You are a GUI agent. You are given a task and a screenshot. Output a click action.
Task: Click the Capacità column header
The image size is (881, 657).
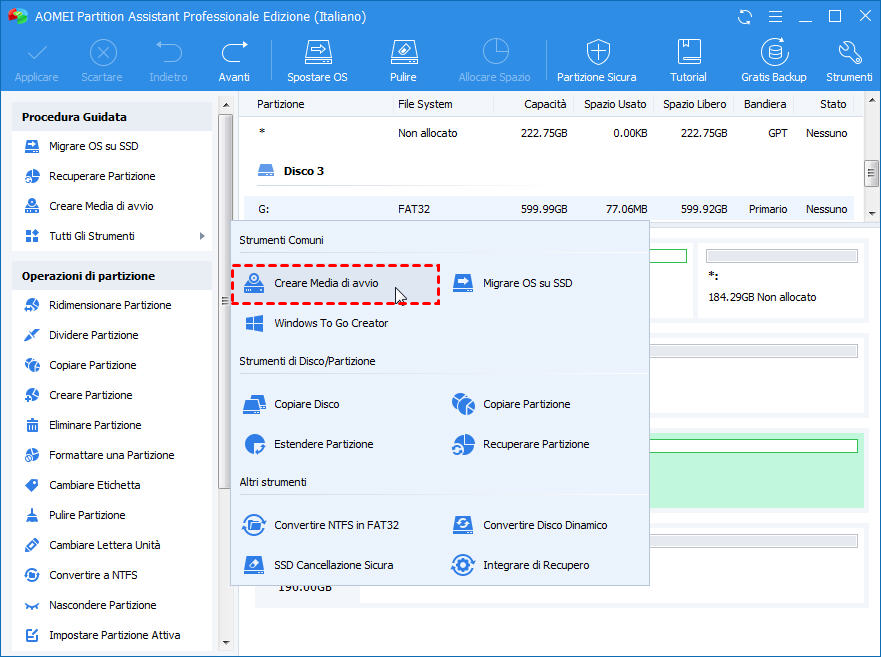[x=545, y=104]
